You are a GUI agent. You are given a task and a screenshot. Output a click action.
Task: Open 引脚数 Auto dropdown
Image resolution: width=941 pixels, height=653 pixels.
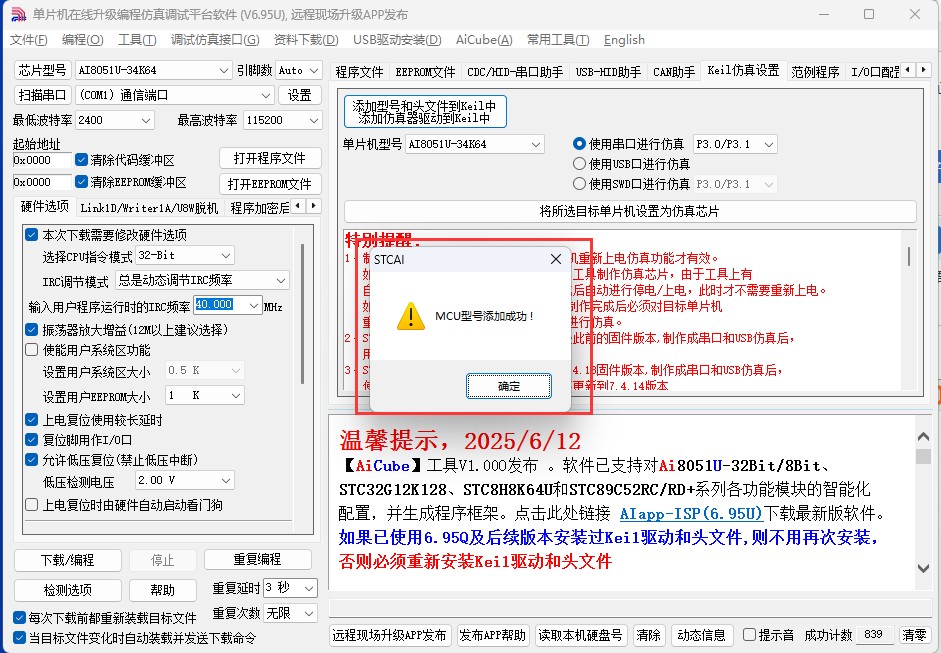pyautogui.click(x=299, y=70)
